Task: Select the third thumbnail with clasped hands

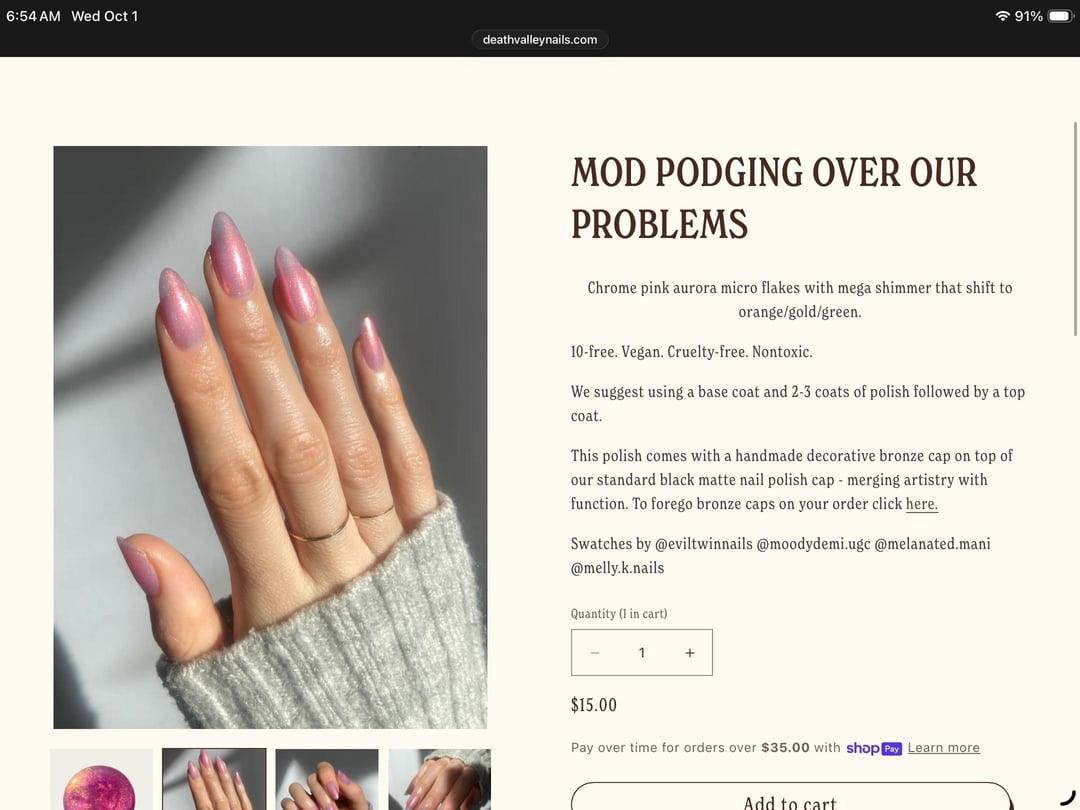Action: 326,780
